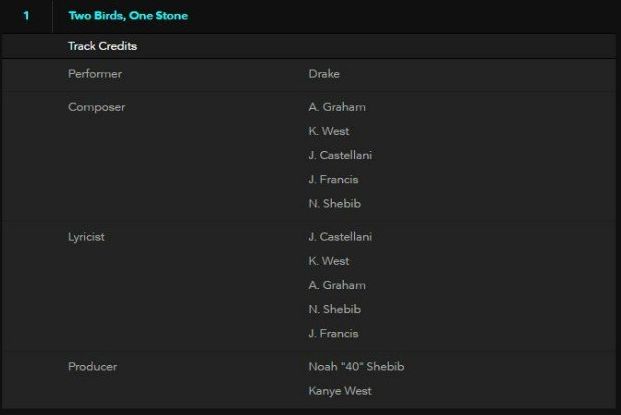Click lyricist A. Graham

coord(337,285)
